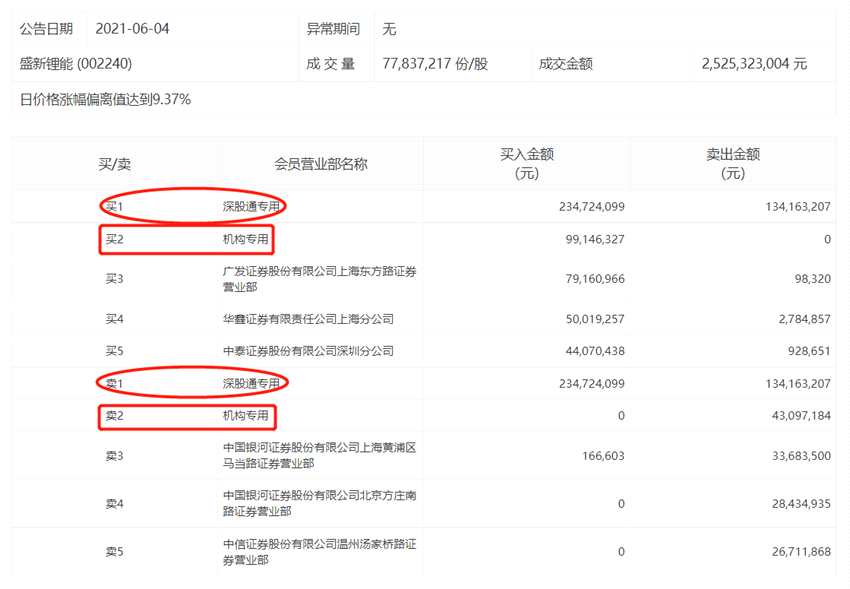
Task: Select the 卖4 row label
Action: coord(114,503)
